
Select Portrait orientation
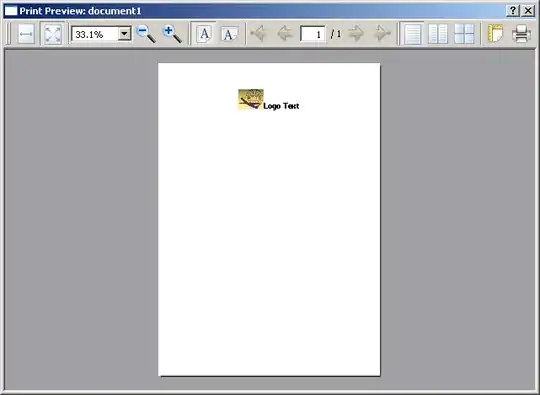click(x=204, y=34)
